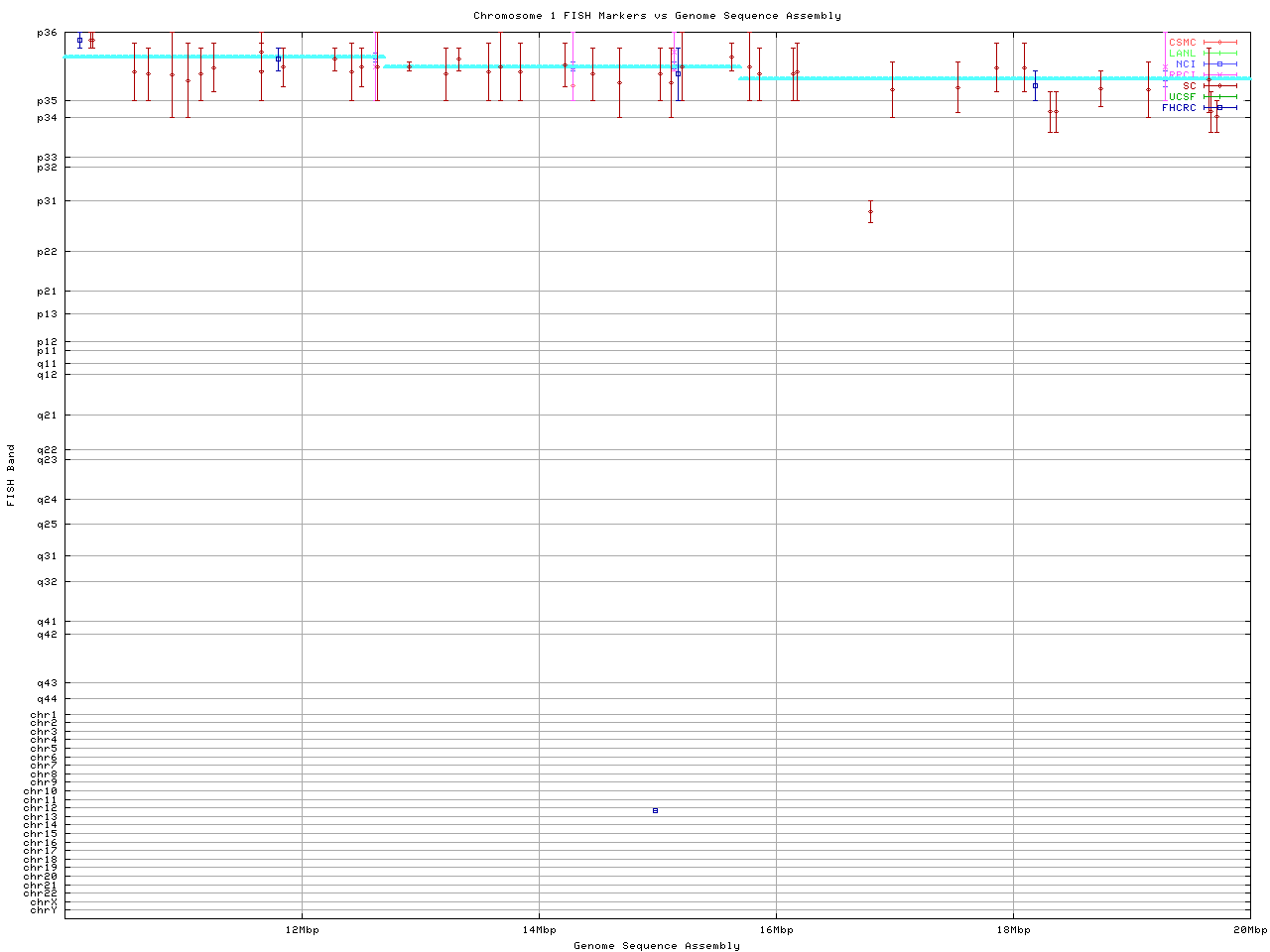Click the 20Mbp x-axis tick label
This screenshot has width=1270, height=952.
point(1249,930)
